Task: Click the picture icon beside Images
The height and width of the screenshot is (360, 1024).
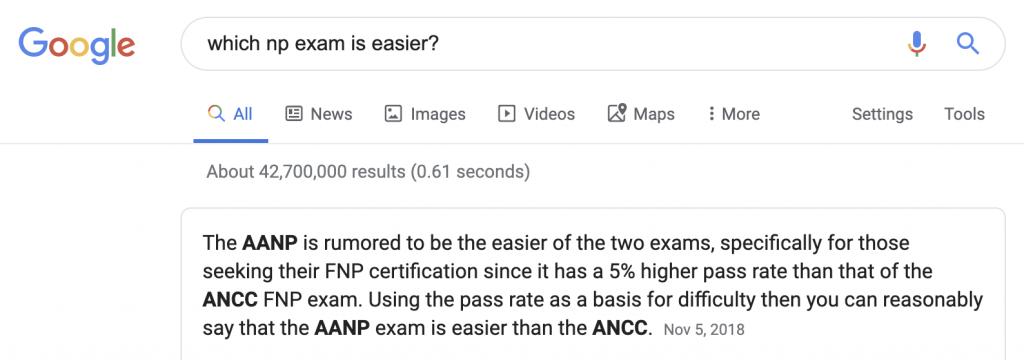Action: pos(393,114)
